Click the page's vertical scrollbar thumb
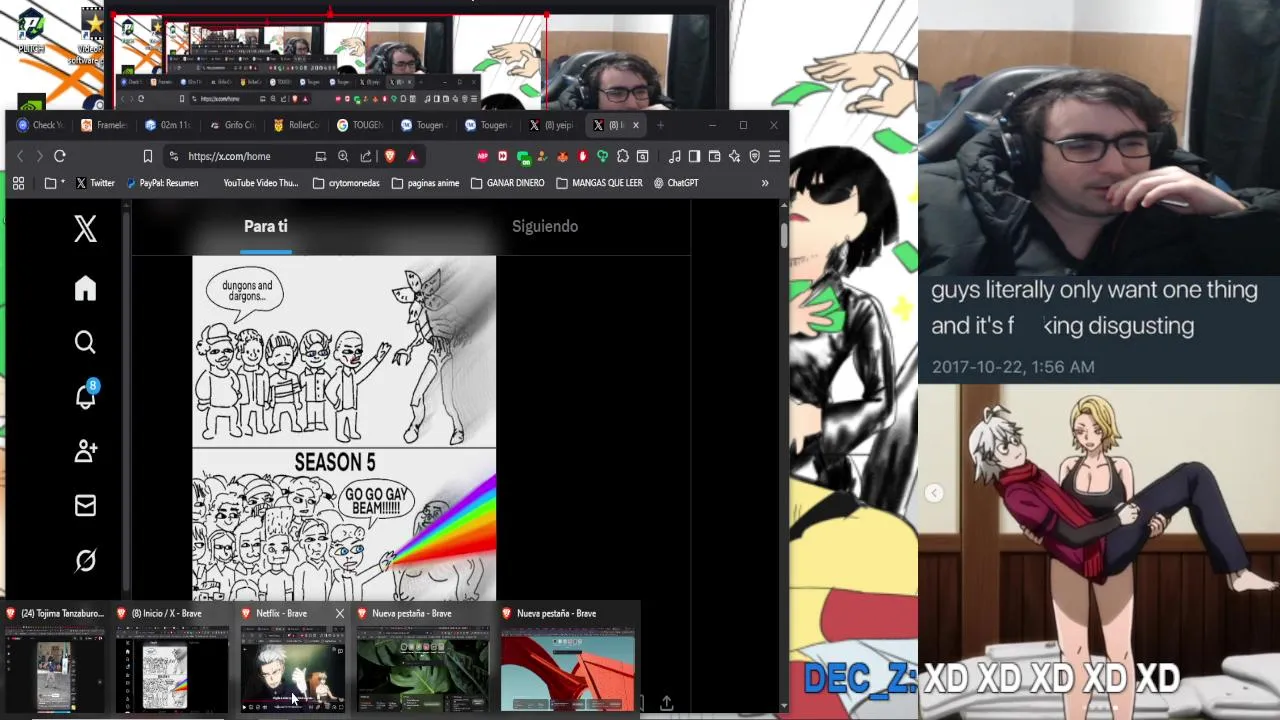The width and height of the screenshot is (1280, 720). pyautogui.click(x=784, y=235)
